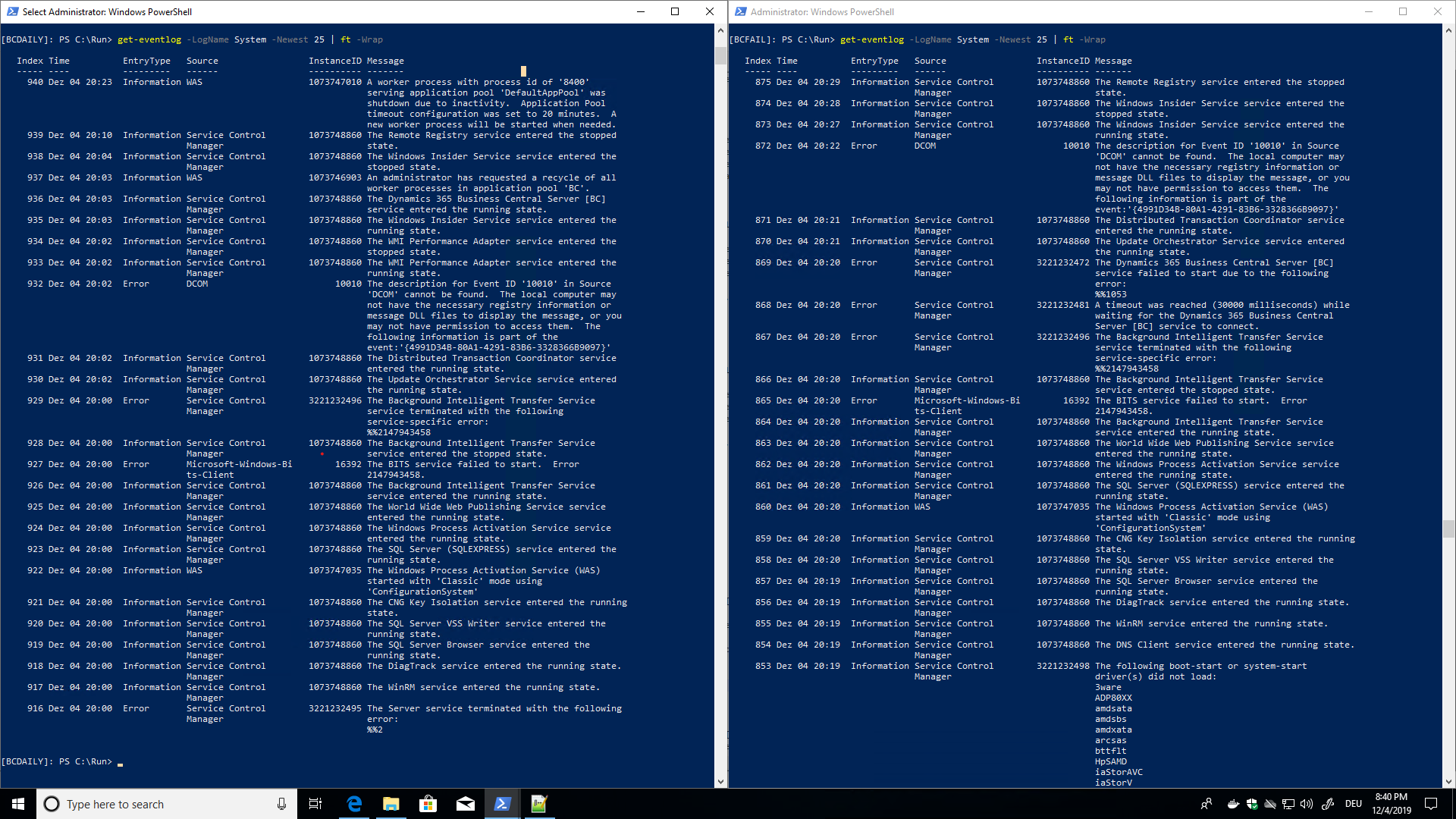The width and height of the screenshot is (1456, 819).
Task: Click the 'Select Administrator: Windows PowerShell' title
Action: click(107, 12)
